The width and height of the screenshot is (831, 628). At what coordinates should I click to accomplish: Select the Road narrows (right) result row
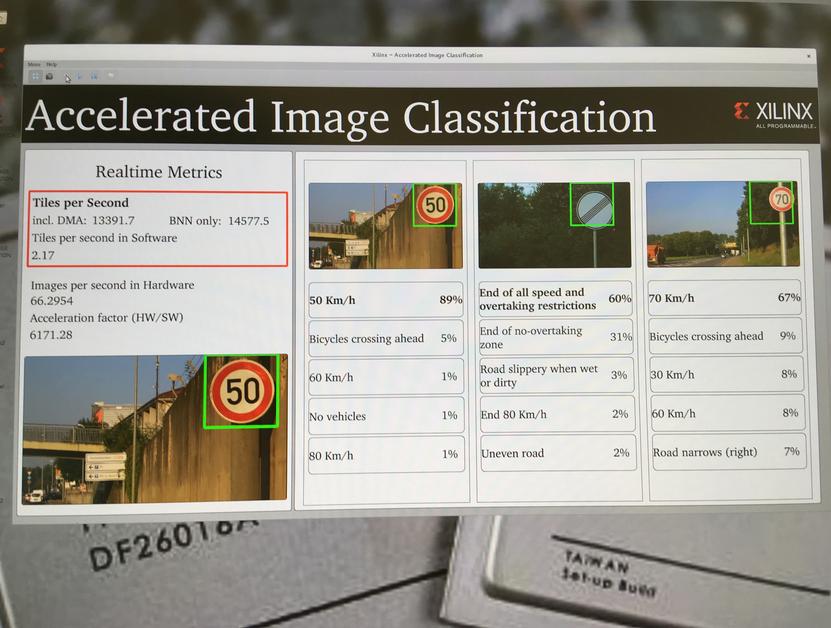click(729, 452)
